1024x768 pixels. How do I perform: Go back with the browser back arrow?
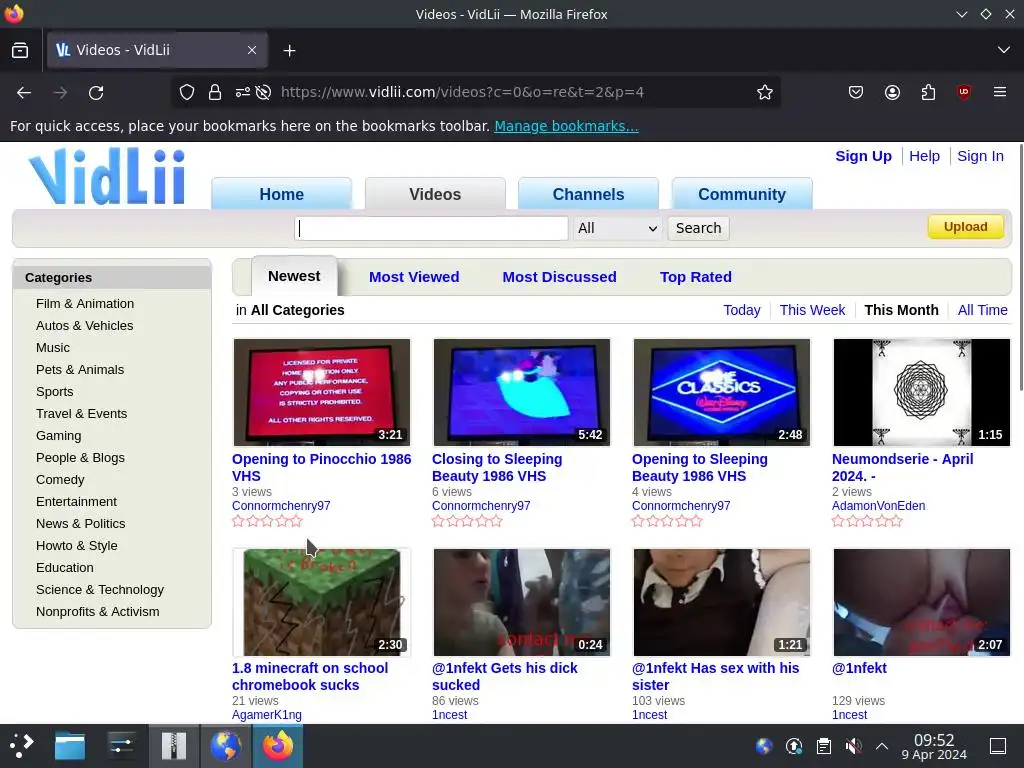[x=24, y=93]
